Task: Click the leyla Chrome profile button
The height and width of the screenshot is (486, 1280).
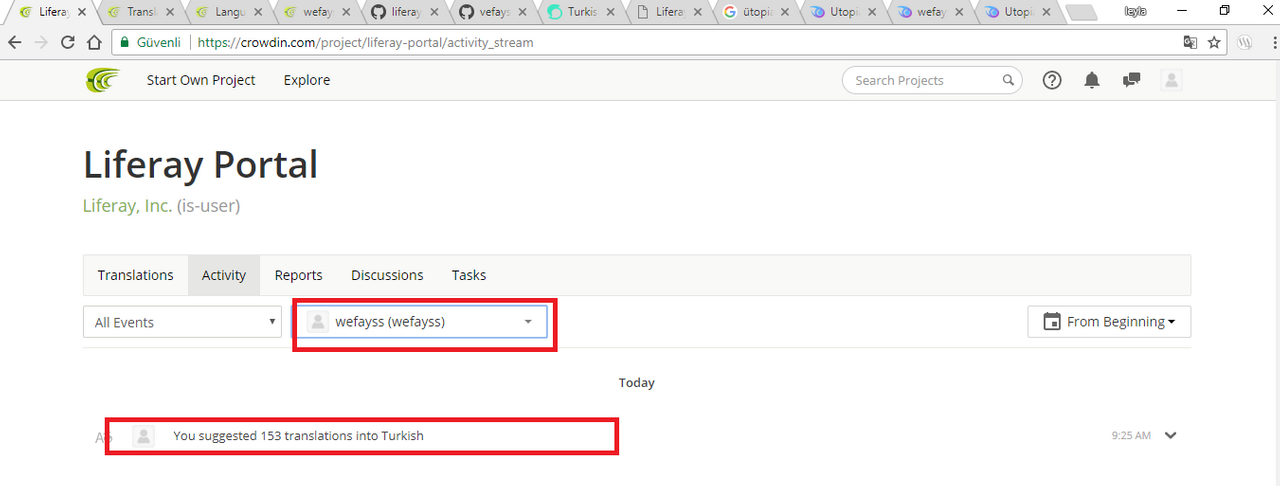Action: [x=1135, y=11]
